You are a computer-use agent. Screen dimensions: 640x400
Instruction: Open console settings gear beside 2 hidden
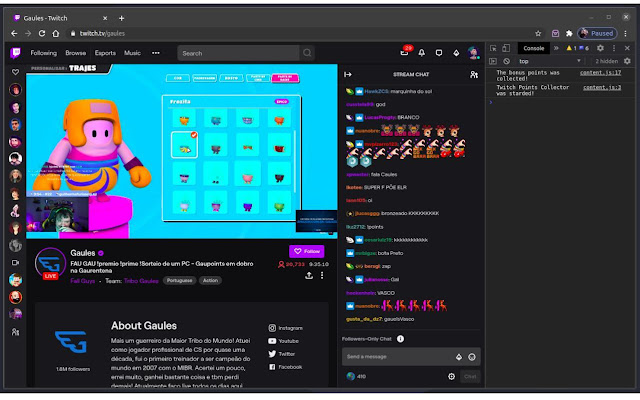pos(627,61)
